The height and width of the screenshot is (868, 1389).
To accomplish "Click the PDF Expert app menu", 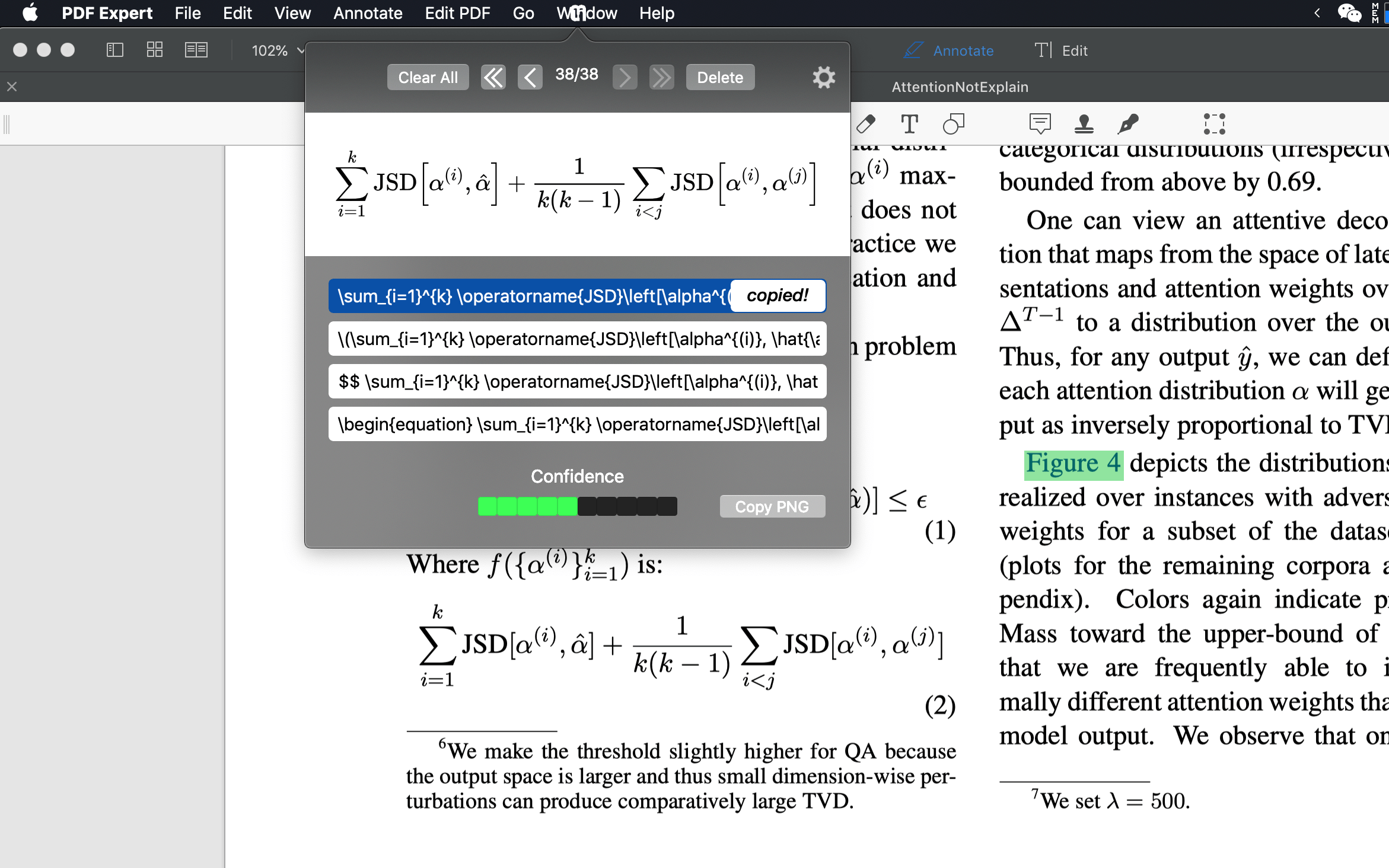I will click(x=107, y=13).
